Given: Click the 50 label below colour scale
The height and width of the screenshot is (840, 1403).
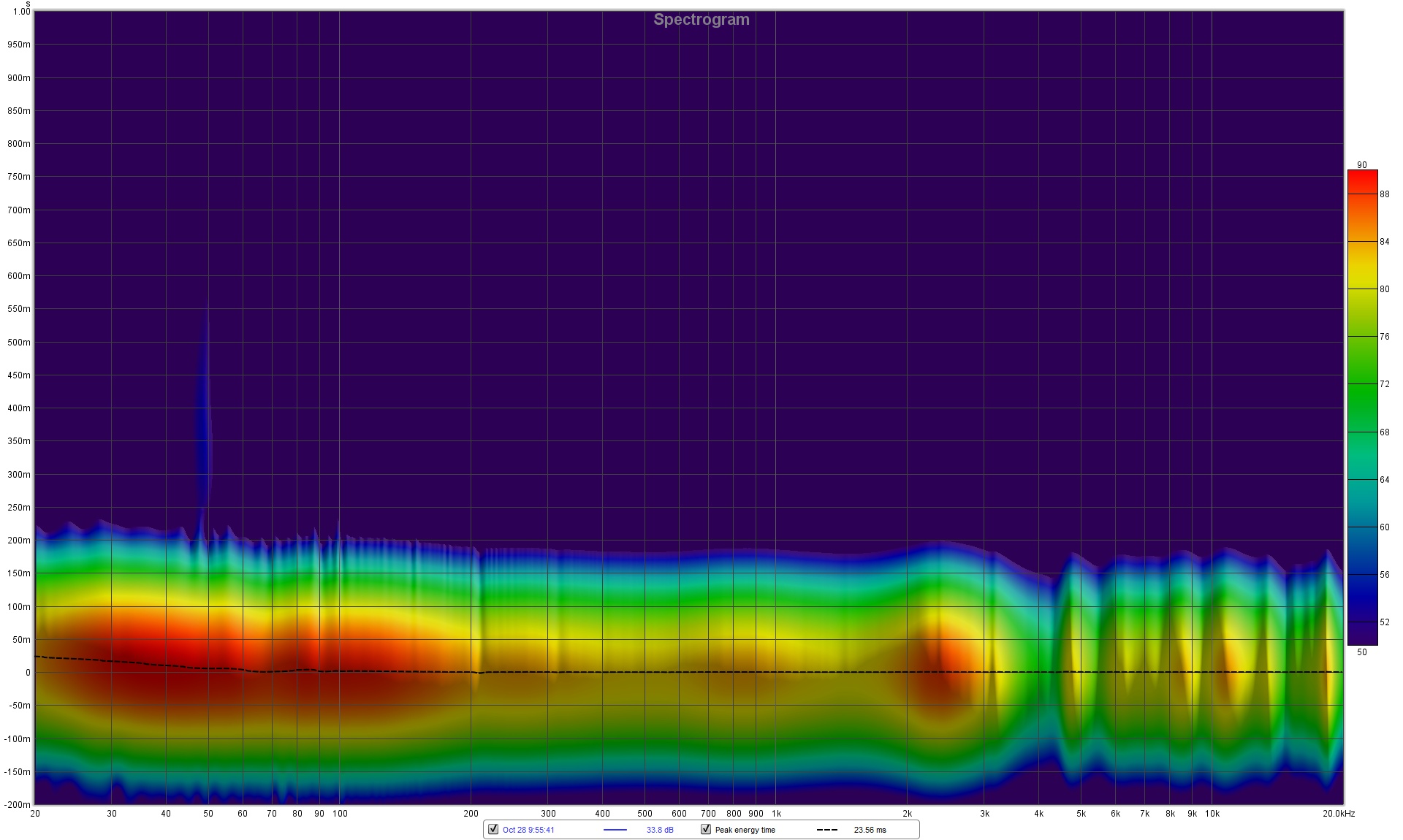Looking at the screenshot, I should pos(1361,652).
